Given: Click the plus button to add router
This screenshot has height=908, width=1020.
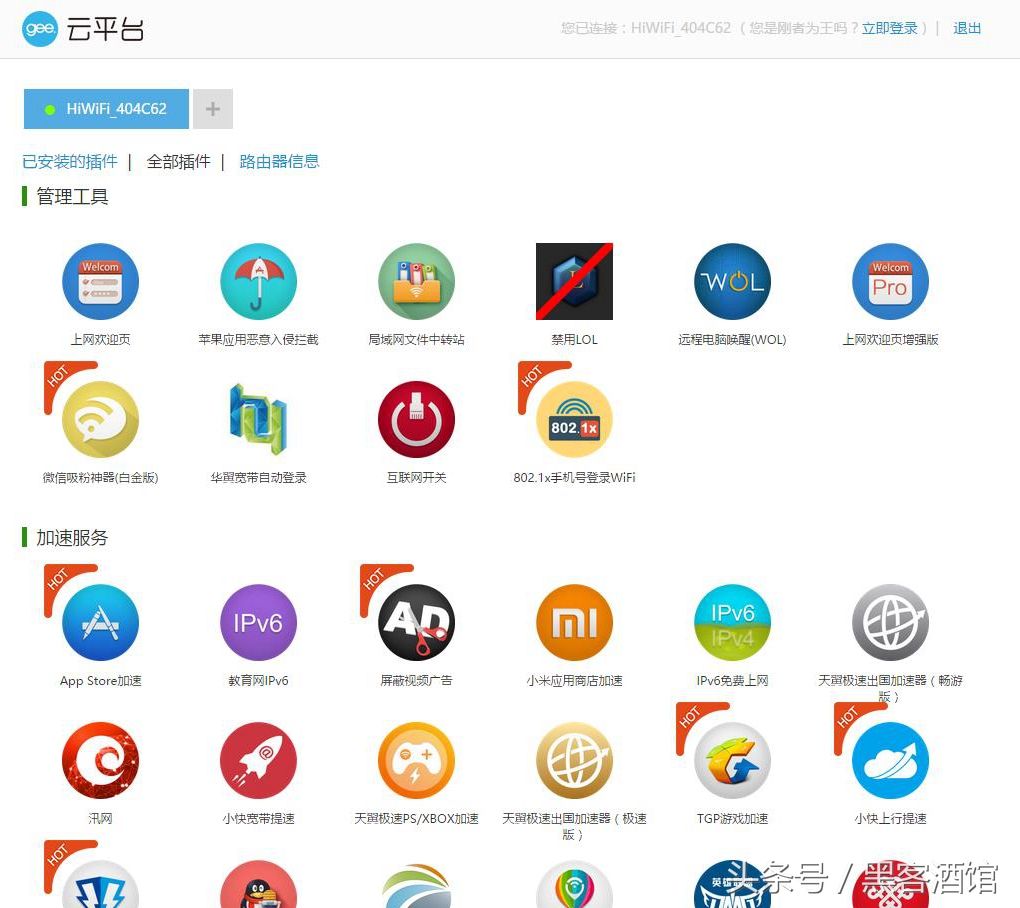Looking at the screenshot, I should coord(213,109).
